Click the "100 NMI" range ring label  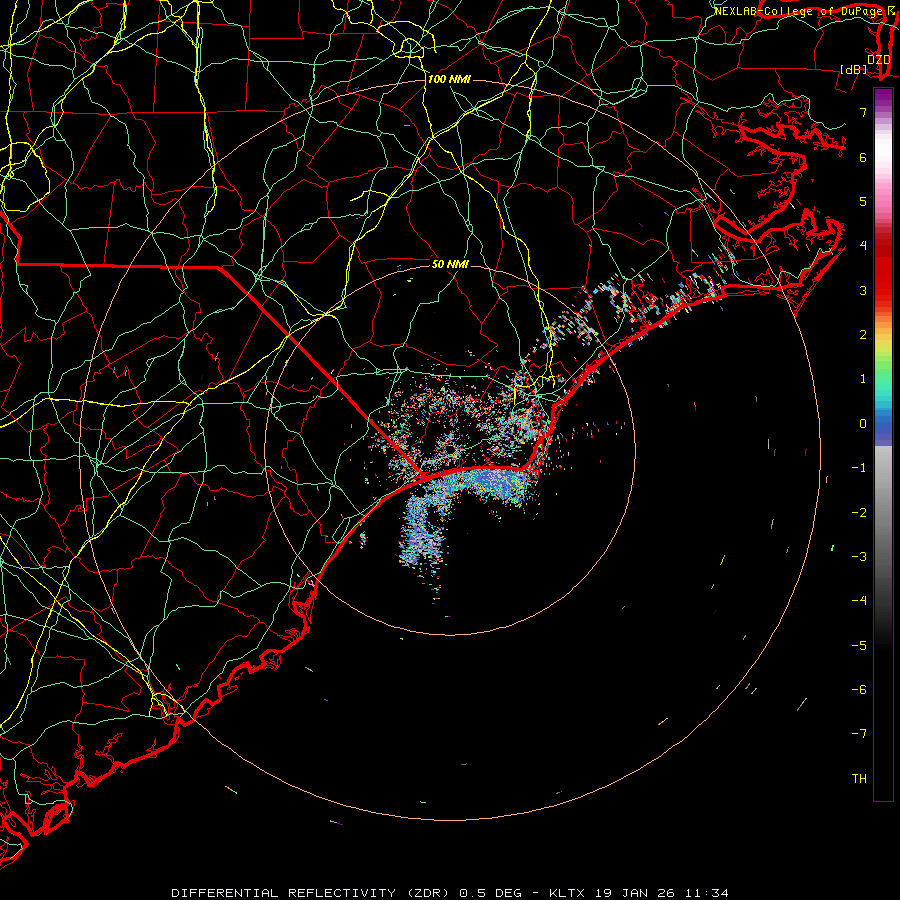click(449, 79)
